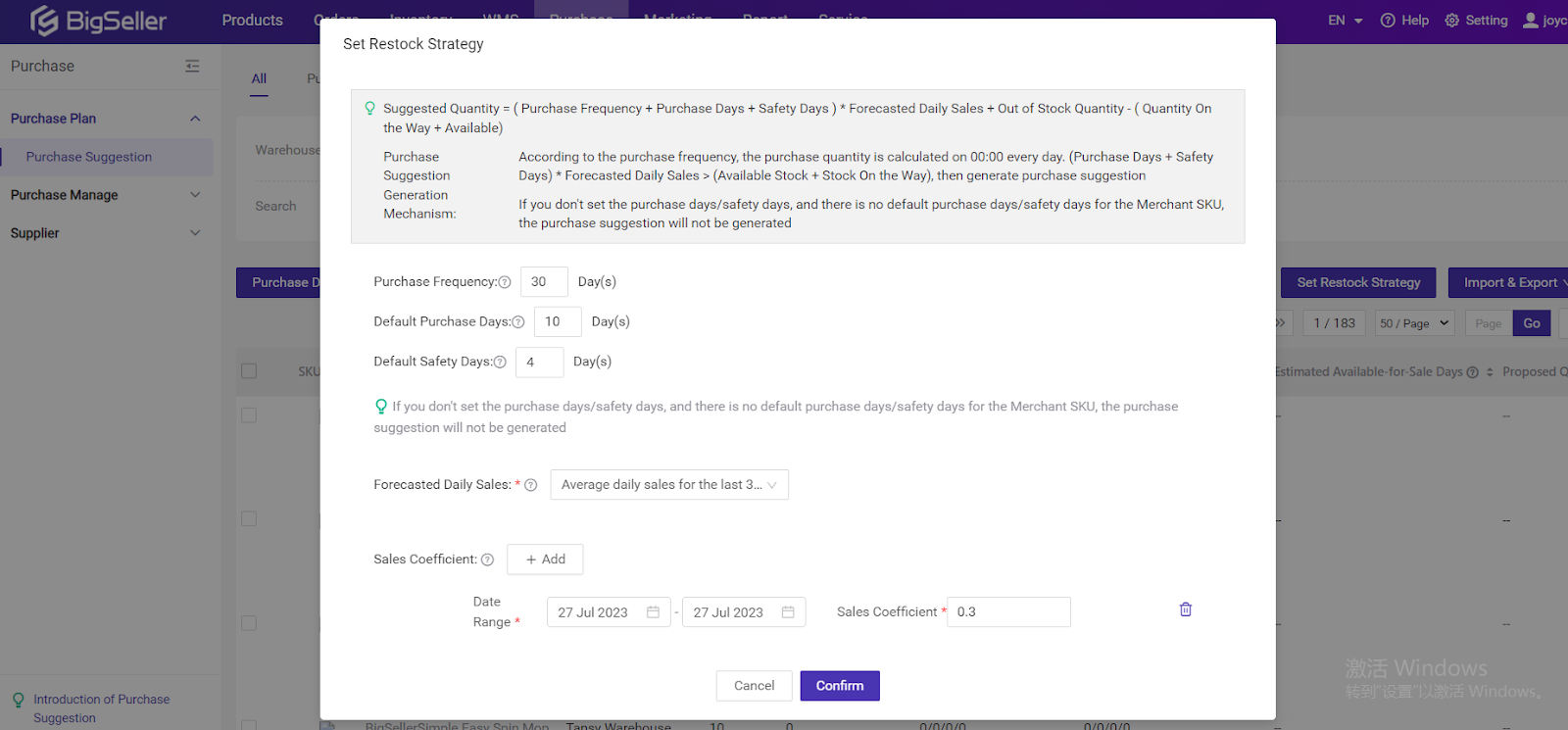Click the Purchase Frequency input field

click(543, 282)
